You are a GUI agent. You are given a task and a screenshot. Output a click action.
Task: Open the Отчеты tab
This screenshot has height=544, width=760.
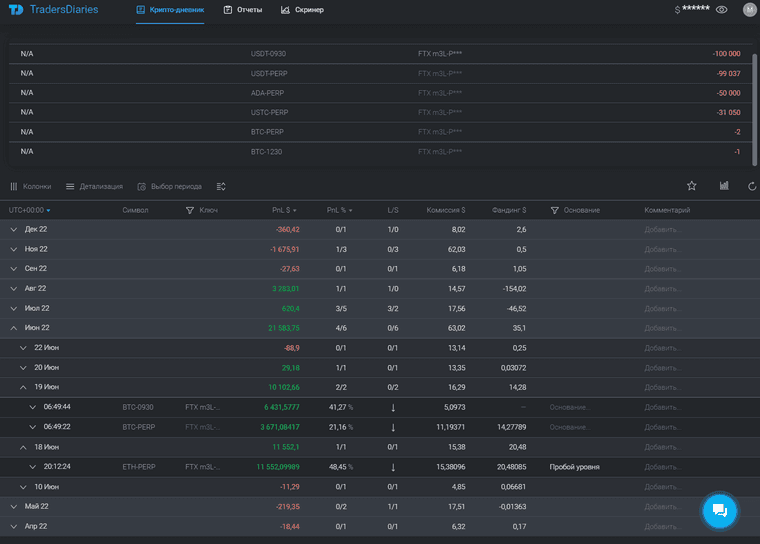tap(243, 10)
